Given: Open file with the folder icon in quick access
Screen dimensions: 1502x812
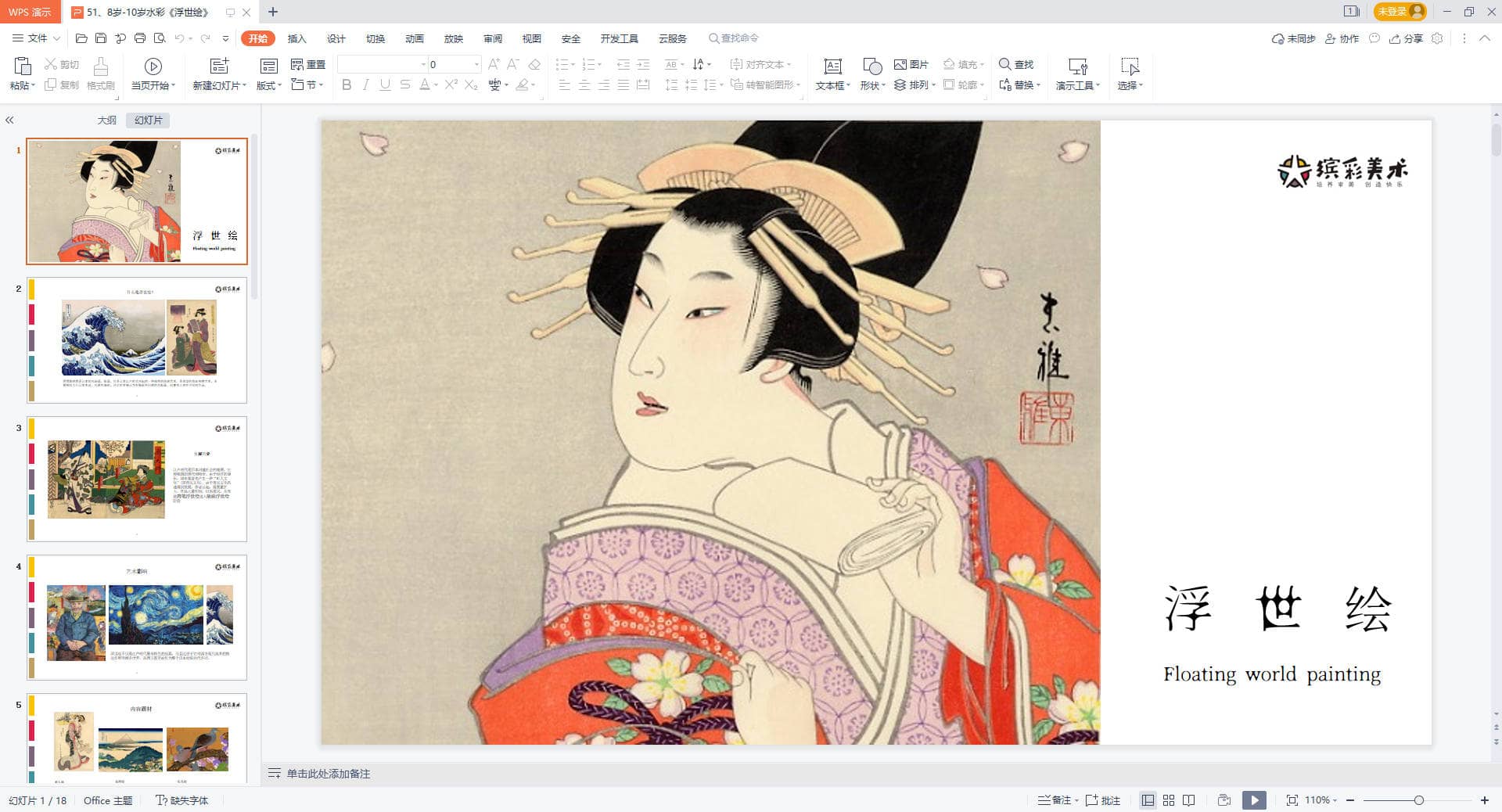Looking at the screenshot, I should pos(81,38).
